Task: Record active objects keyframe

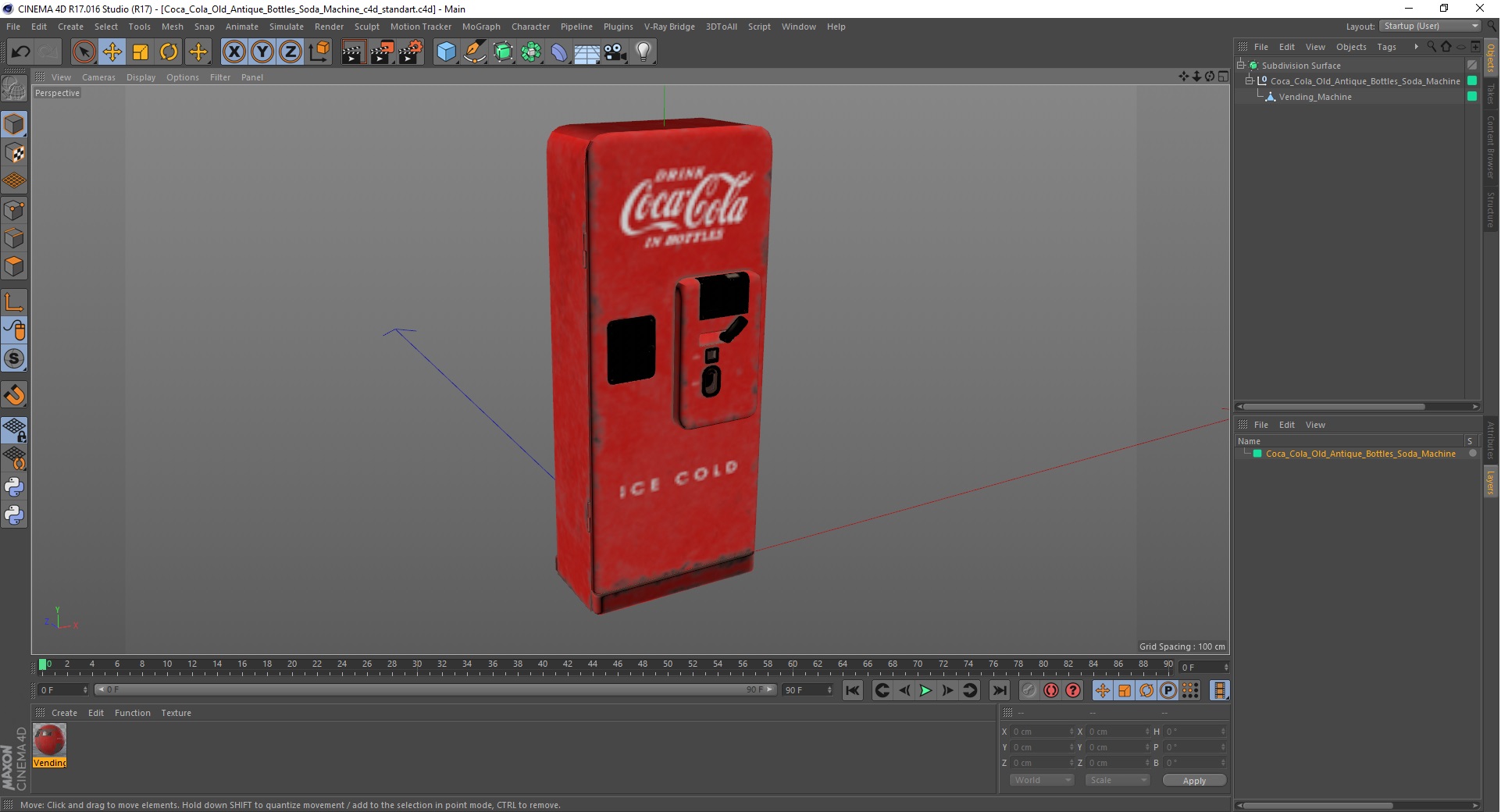Action: [1029, 690]
